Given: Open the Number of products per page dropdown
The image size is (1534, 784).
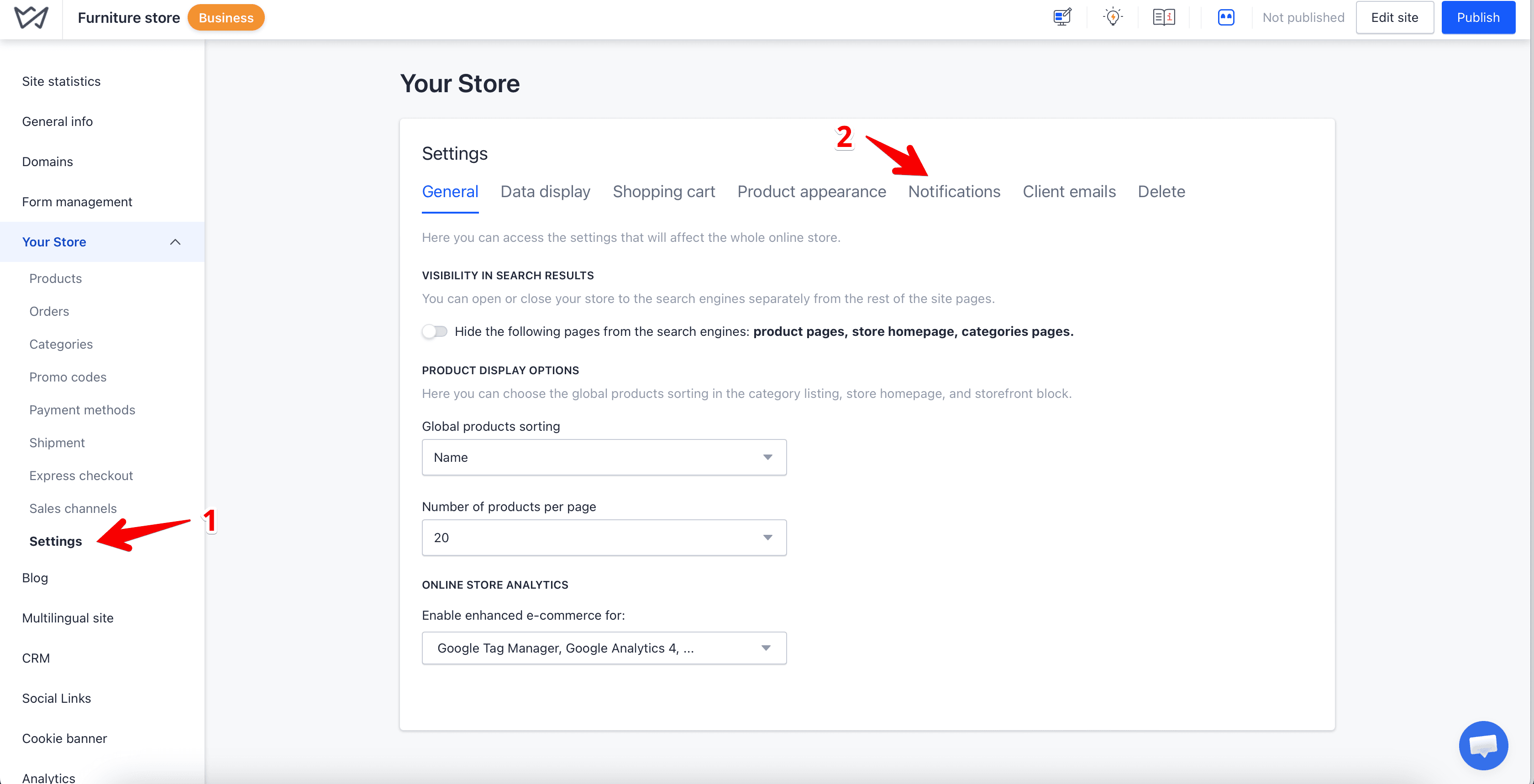Looking at the screenshot, I should (x=604, y=538).
